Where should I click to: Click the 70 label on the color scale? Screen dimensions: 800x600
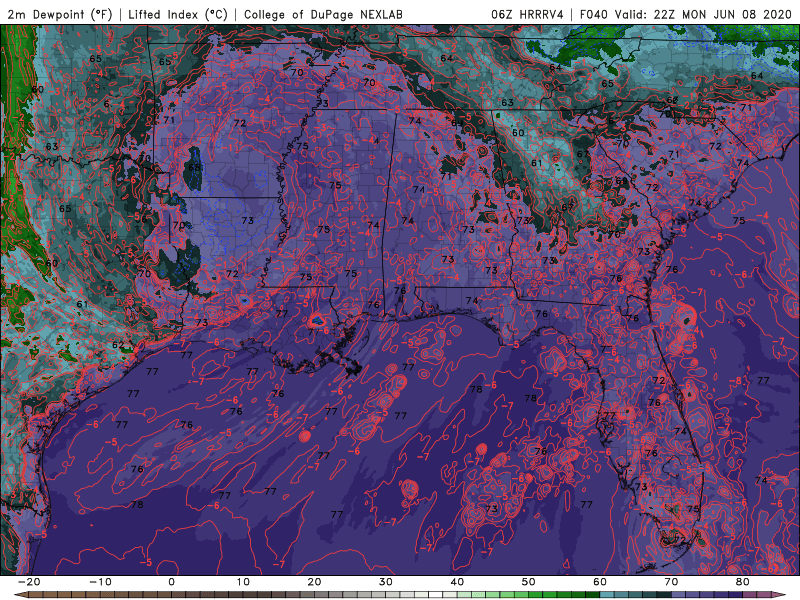click(671, 582)
